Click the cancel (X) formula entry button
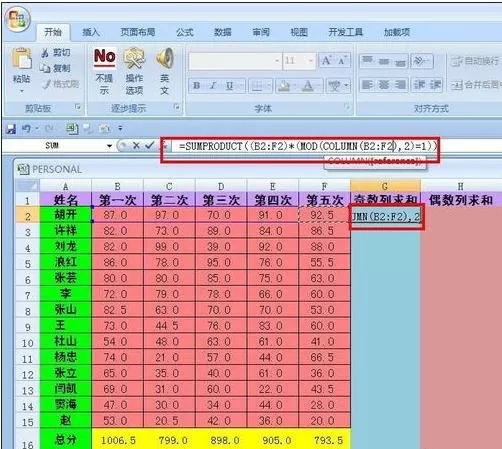Viewport: 502px width, 449px height. 136,146
